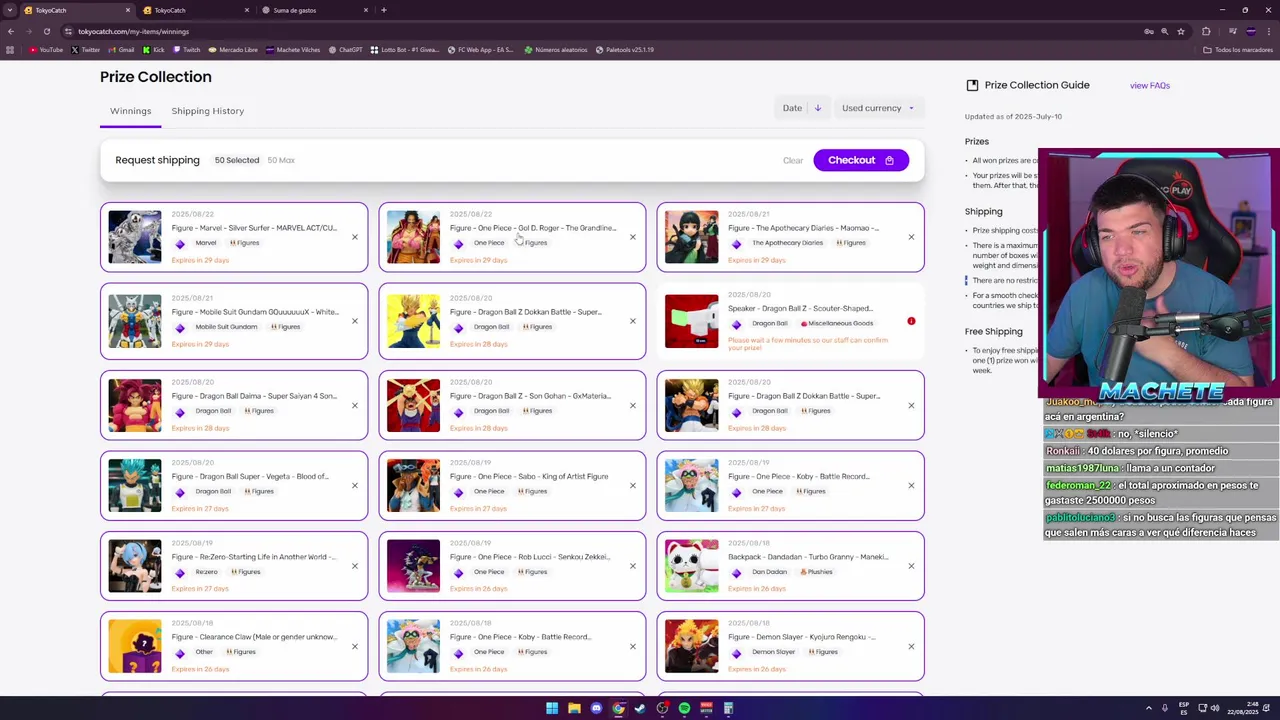Viewport: 1280px width, 720px height.
Task: Open the Números aleatorios bookmark
Action: coord(556,49)
